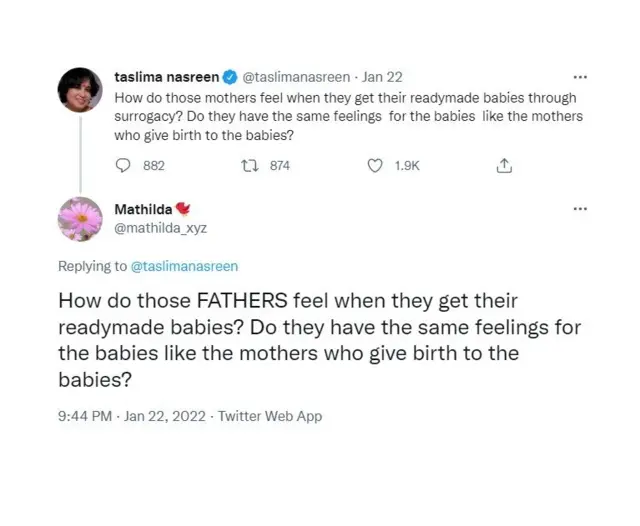Follow the @taslimanasreen mention after Replying to

tap(185, 266)
